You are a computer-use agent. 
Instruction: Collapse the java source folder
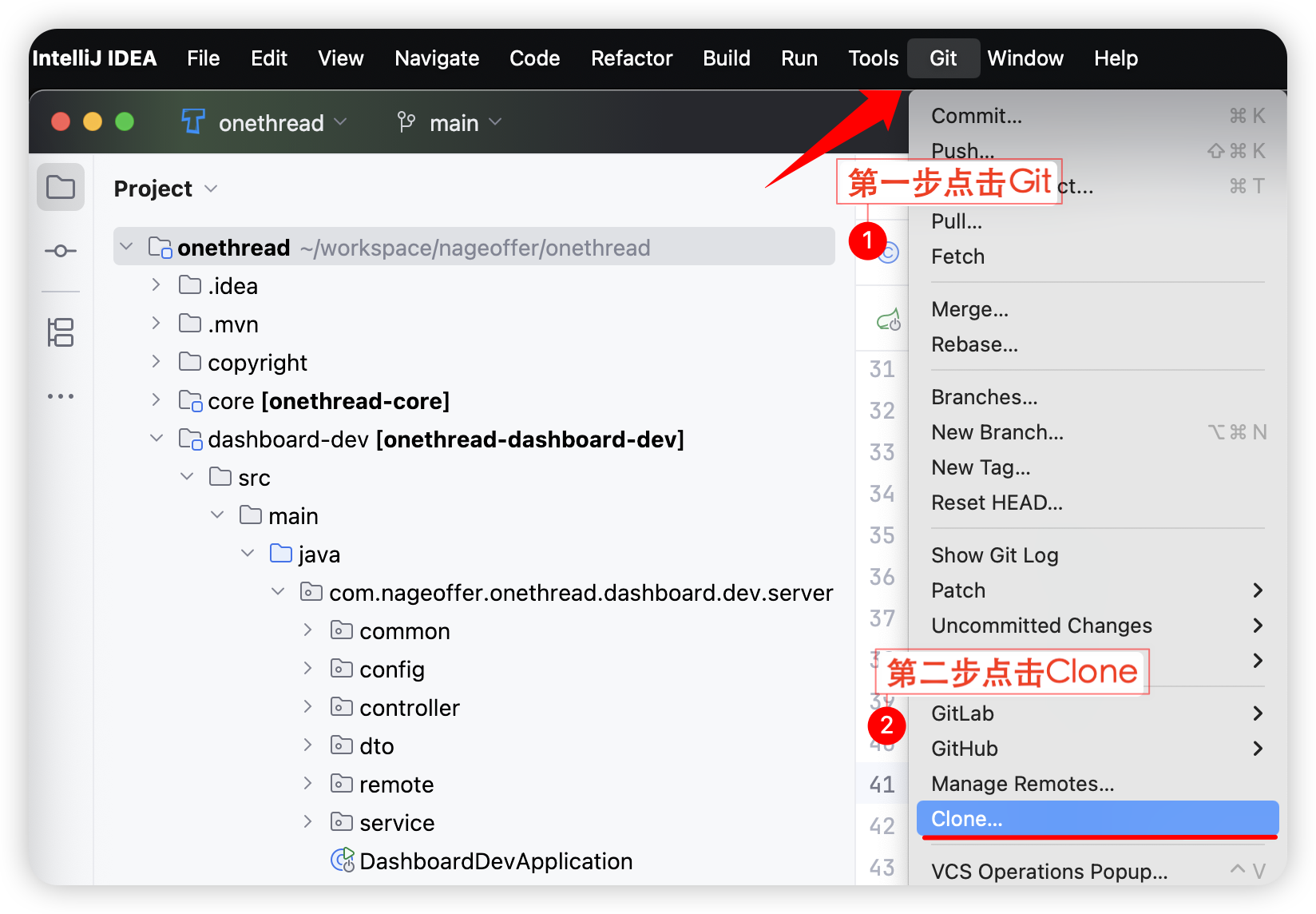(248, 553)
